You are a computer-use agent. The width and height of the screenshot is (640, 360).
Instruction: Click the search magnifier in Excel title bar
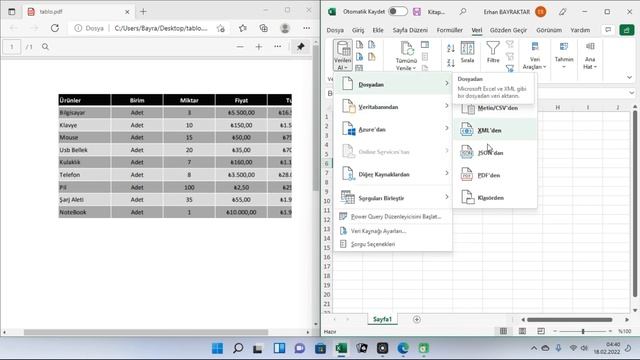pyautogui.click(x=462, y=12)
